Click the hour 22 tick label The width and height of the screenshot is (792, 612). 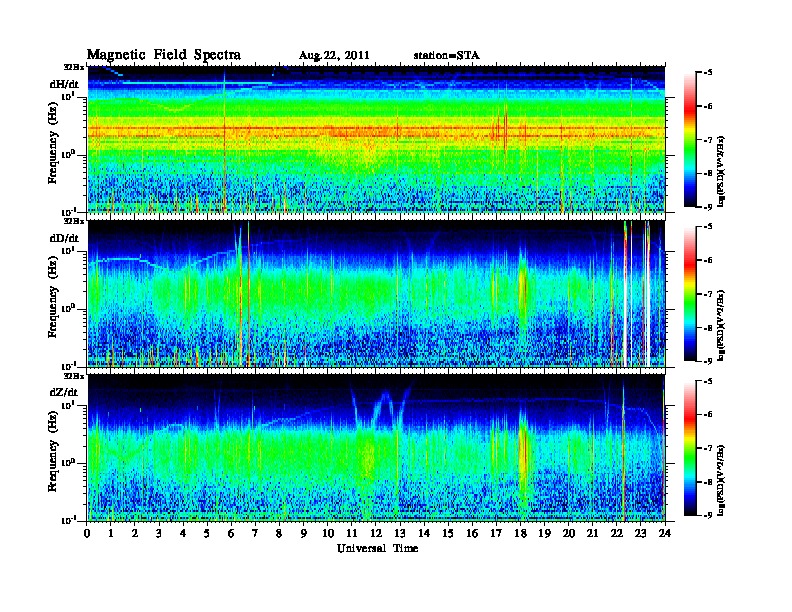coord(617,533)
